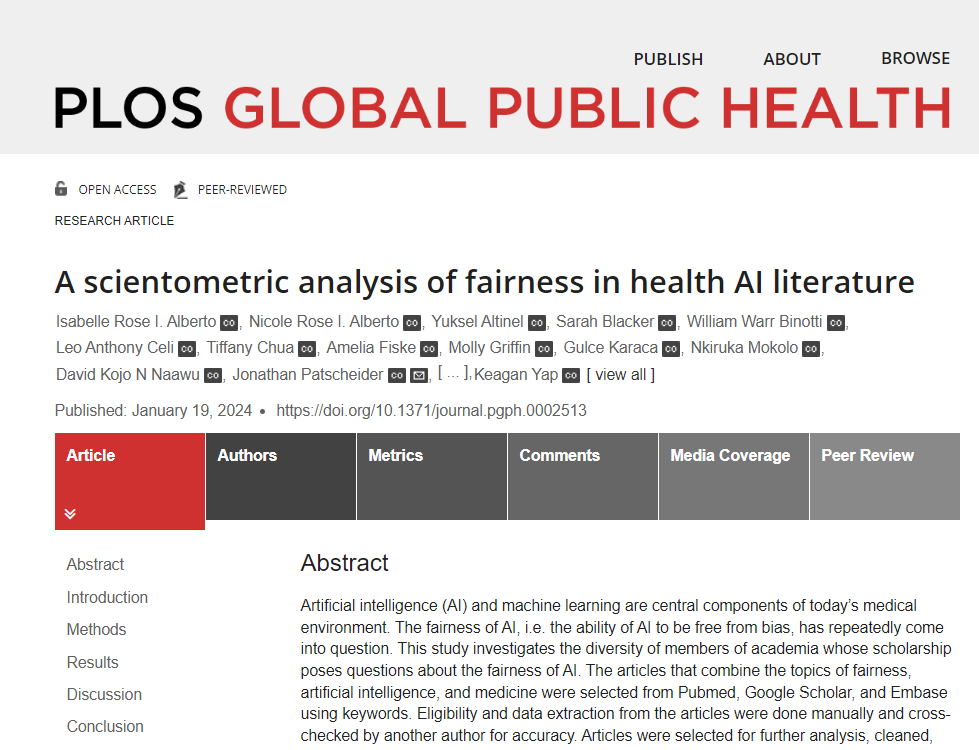
Task: Jump to Conclusion section in sidebar
Action: pyautogui.click(x=105, y=727)
